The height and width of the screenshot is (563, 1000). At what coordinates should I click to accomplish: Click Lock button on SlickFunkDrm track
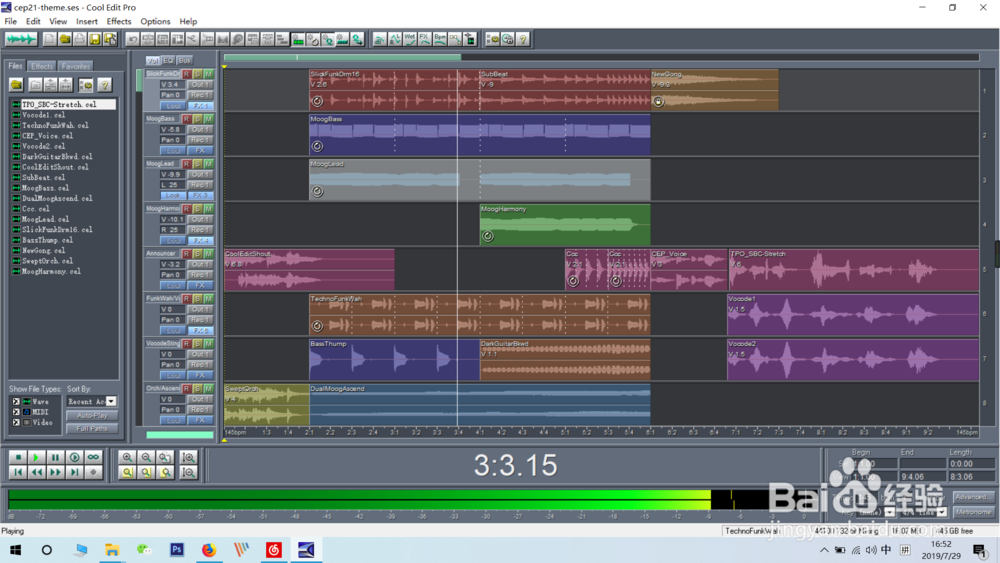tap(173, 106)
